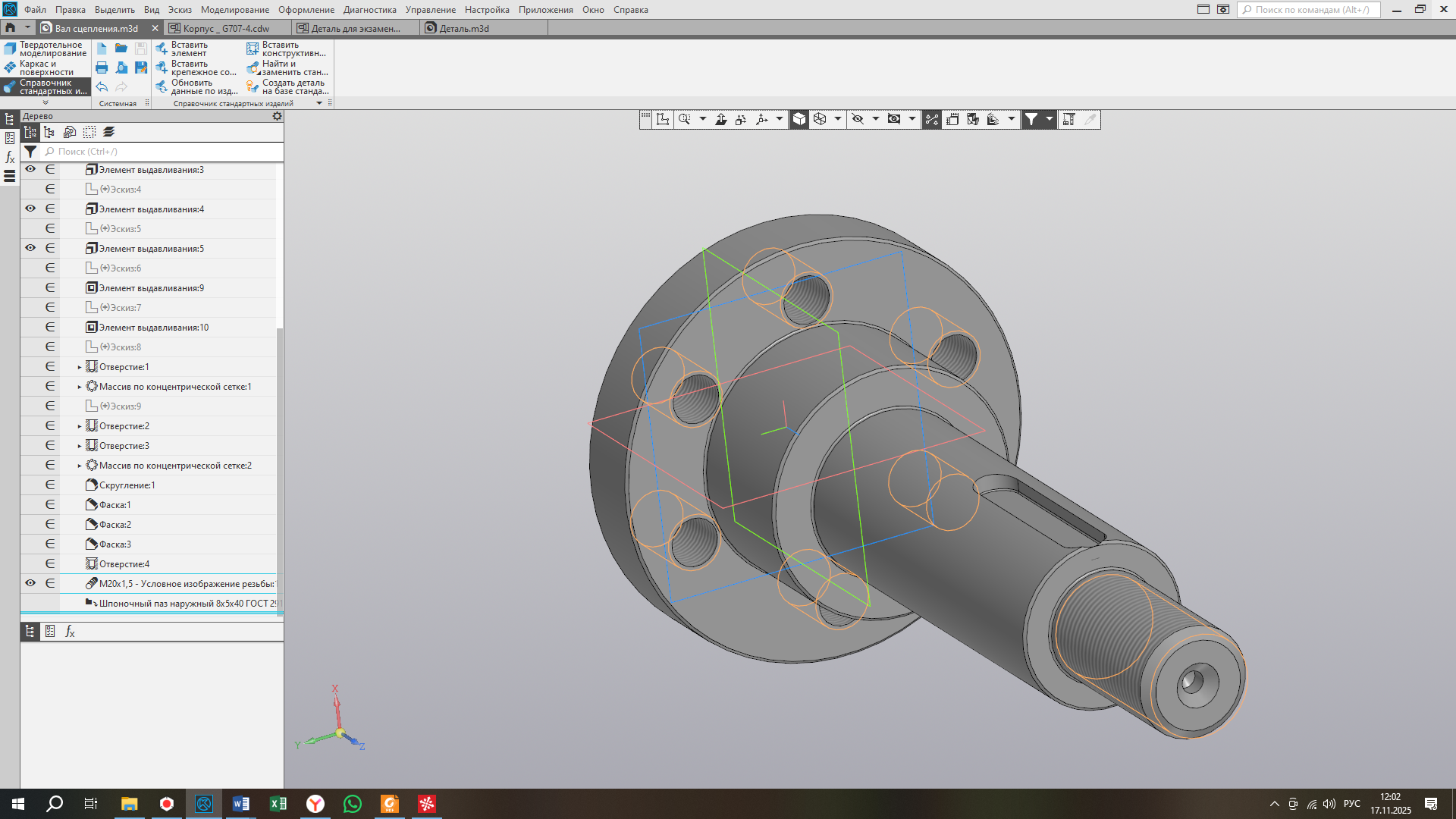1456x819 pixels.
Task: Expand the Отверстие:1 tree node
Action: [80, 367]
